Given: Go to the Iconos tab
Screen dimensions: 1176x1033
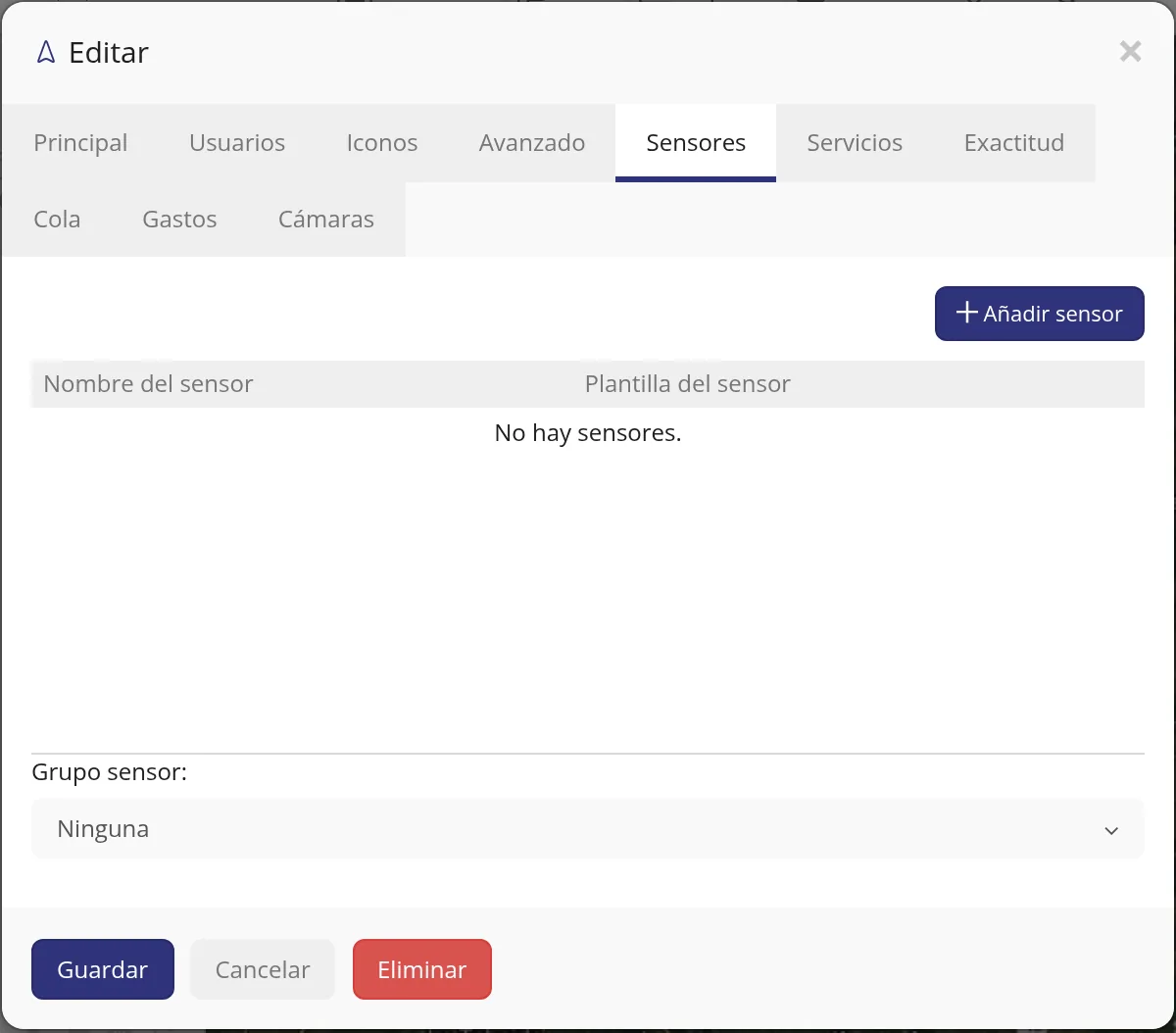Looking at the screenshot, I should 382,143.
